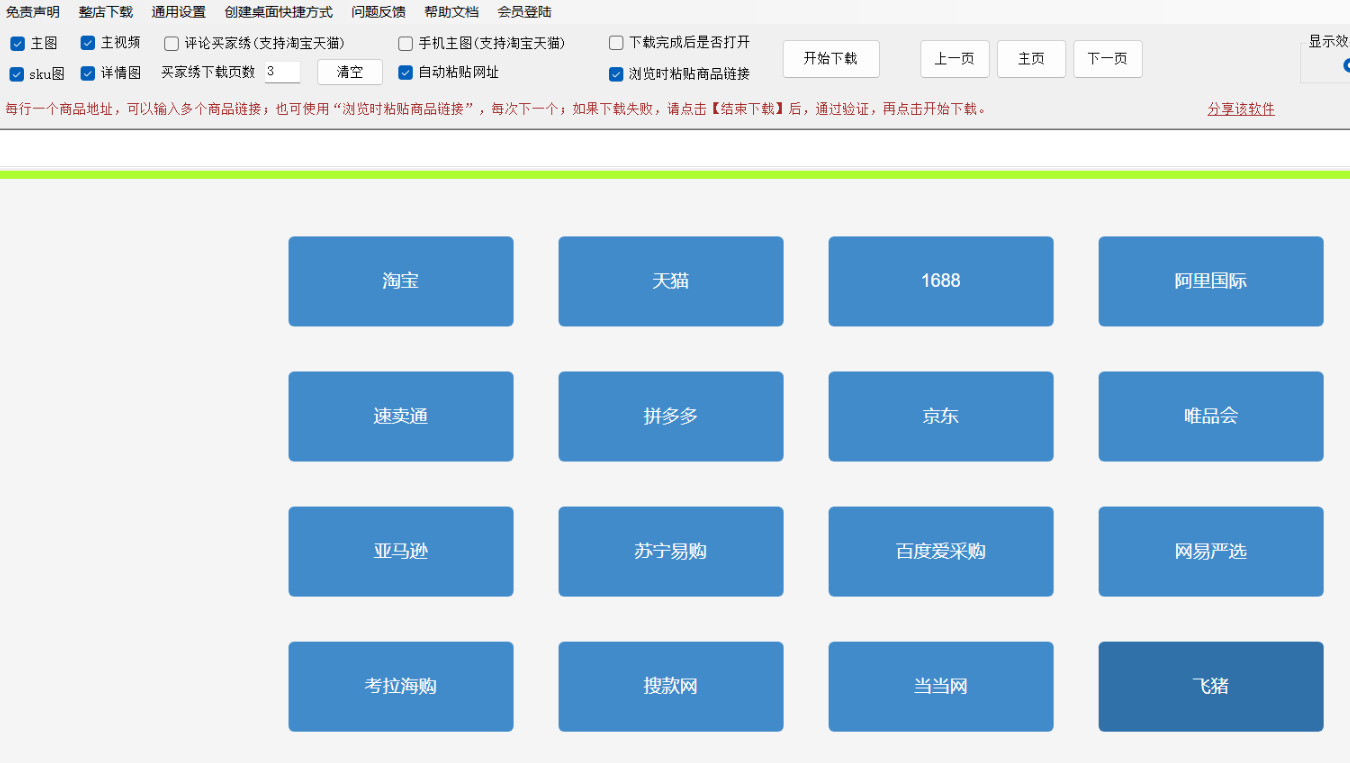Viewport: 1350px width, 763px height.
Task: Select the 速卖通 platform tile
Action: [x=401, y=416]
